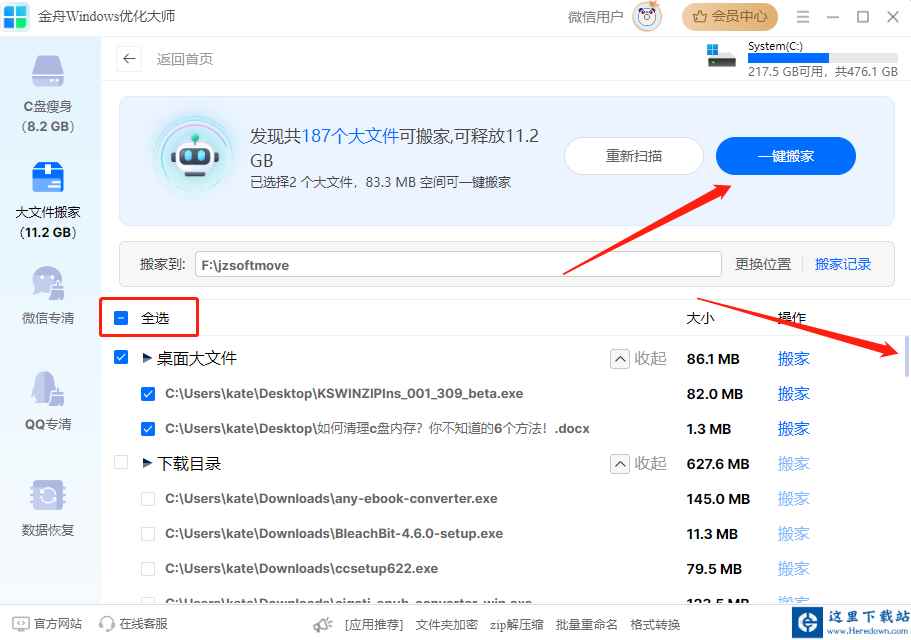Click the megaphone announcement icon
Screen dimensions: 911x640
tap(322, 625)
